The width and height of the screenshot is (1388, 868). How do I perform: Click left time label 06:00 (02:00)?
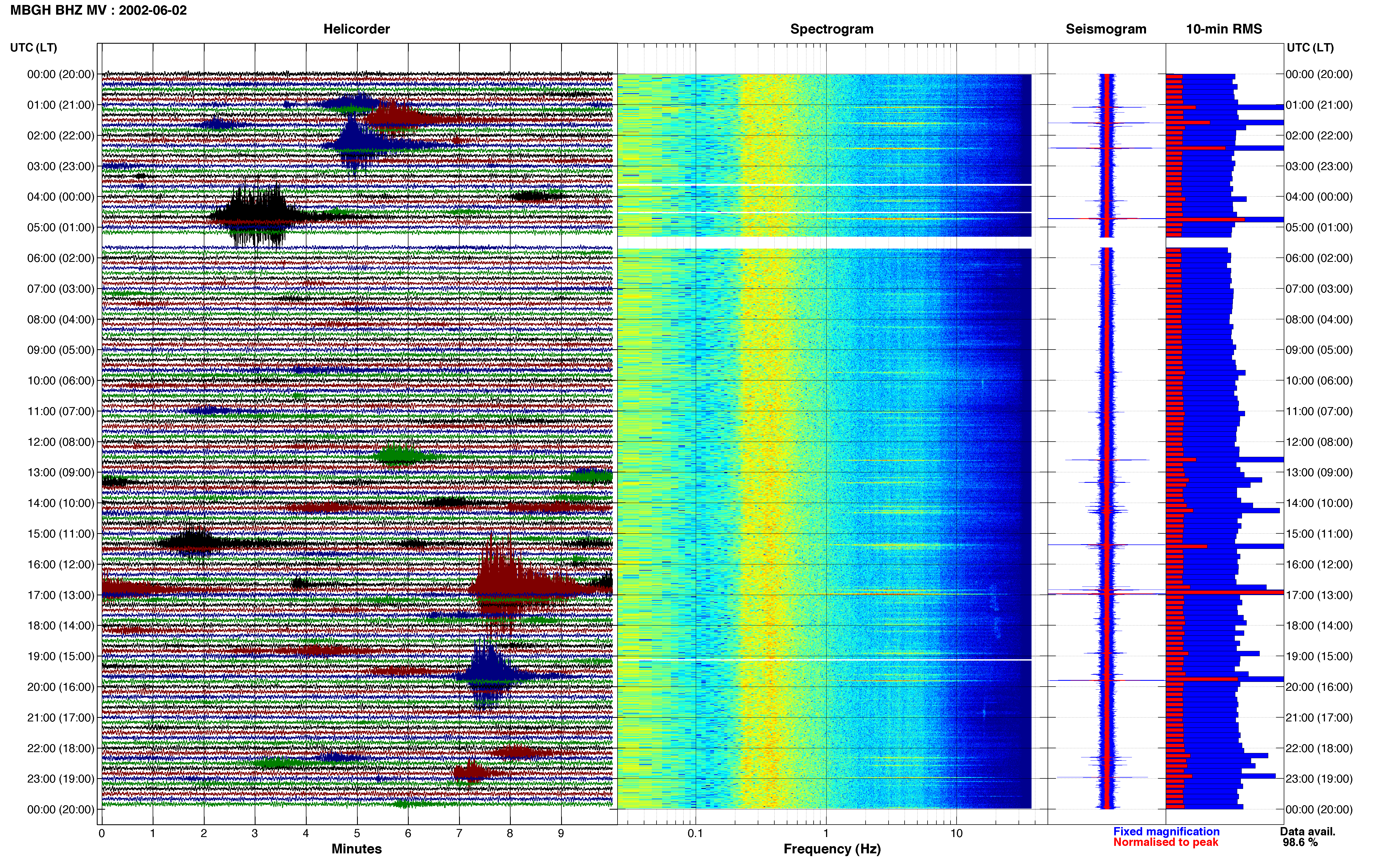tap(61, 258)
